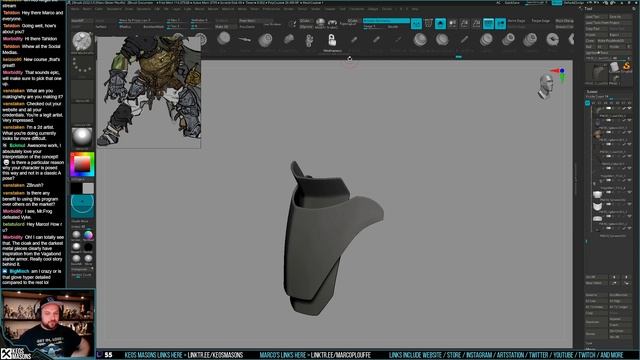Select the small figure brush on shelf
640x360 pixels.
pos(309,40)
